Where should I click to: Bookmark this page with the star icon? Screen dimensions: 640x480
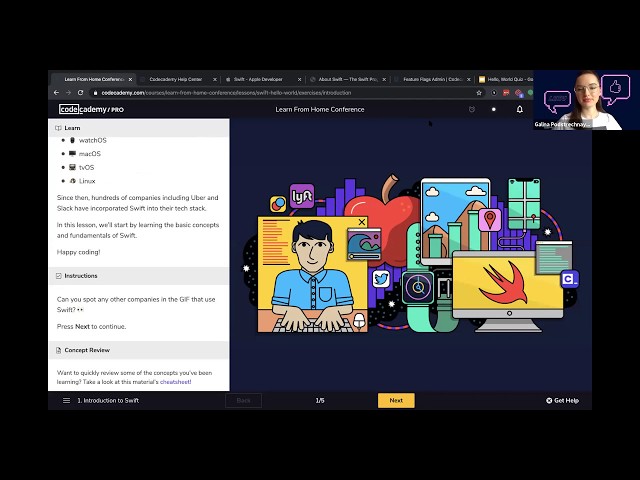pos(479,93)
